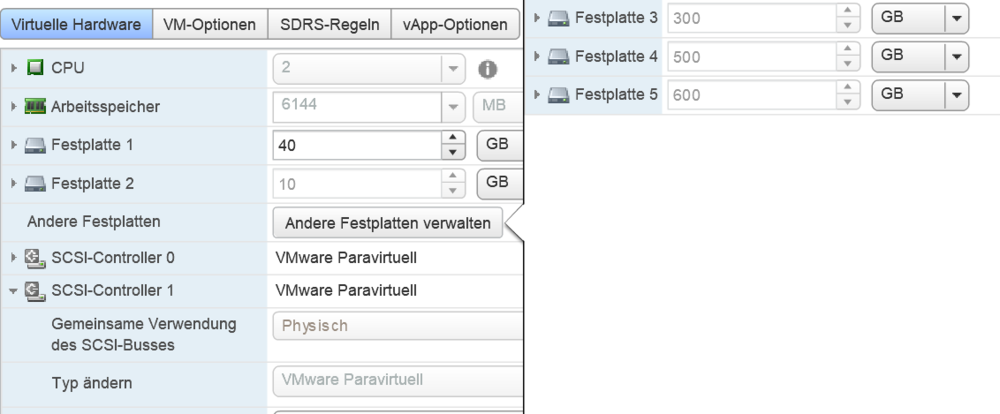Open the Festplatte 5 size unit dropdown

pyautogui.click(x=957, y=95)
